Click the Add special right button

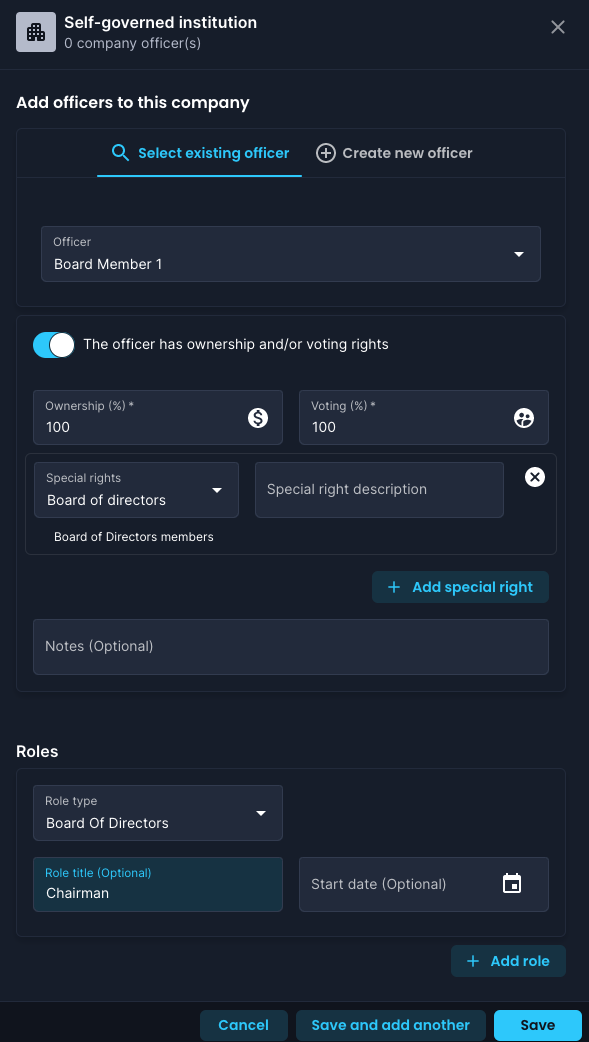[460, 587]
